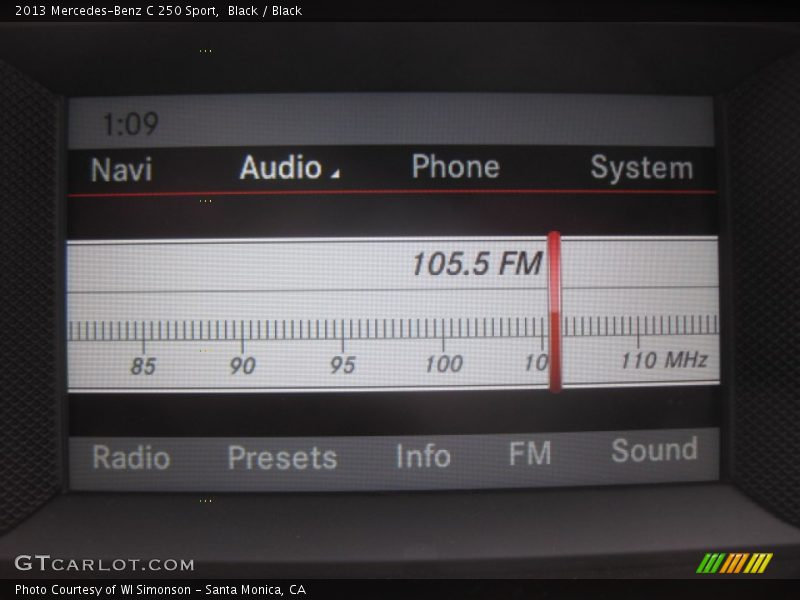
Task: Click the 105.5 FM frequency readout
Action: click(x=476, y=264)
